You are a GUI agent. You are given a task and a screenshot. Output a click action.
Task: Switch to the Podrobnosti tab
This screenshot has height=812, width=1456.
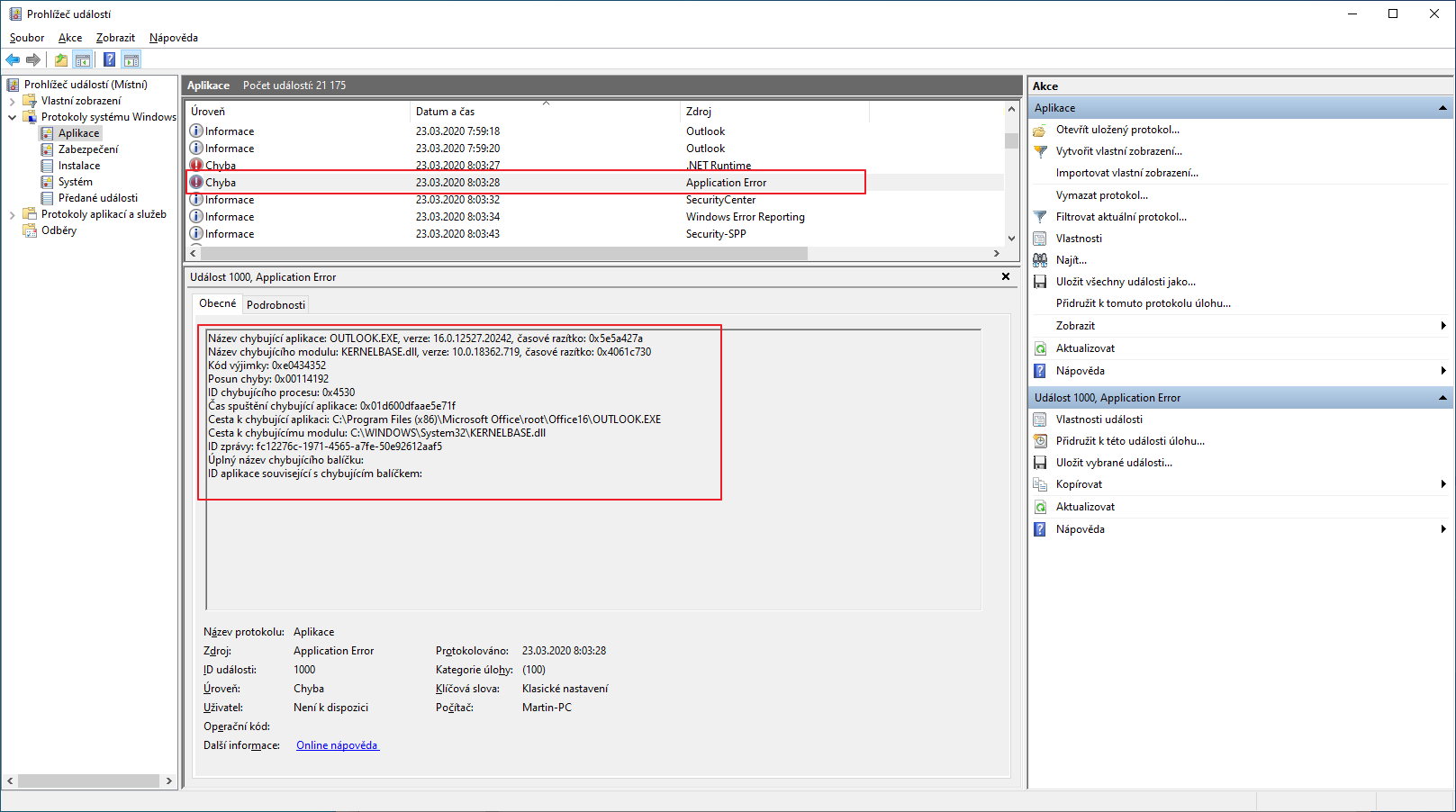tap(276, 305)
